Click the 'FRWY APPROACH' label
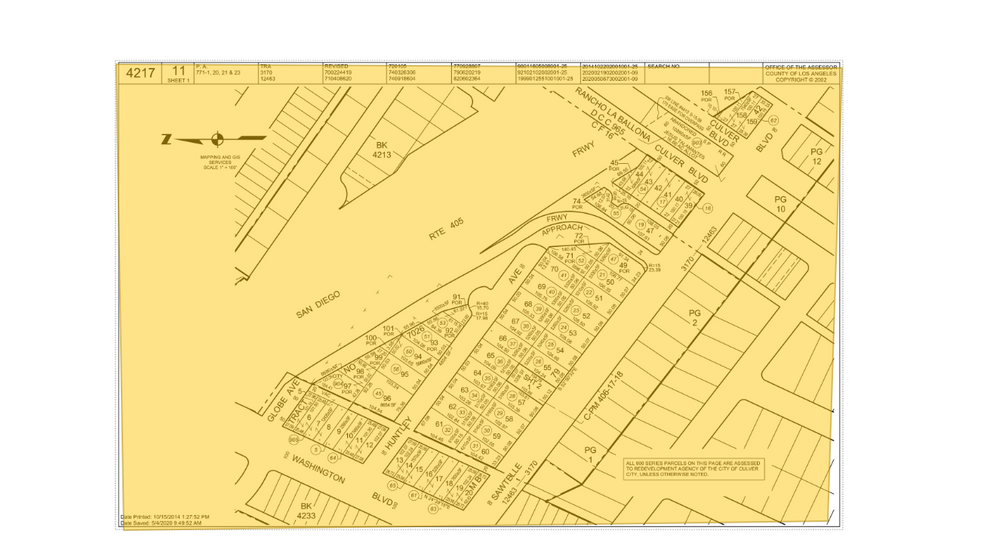The height and width of the screenshot is (543, 984). [560, 224]
